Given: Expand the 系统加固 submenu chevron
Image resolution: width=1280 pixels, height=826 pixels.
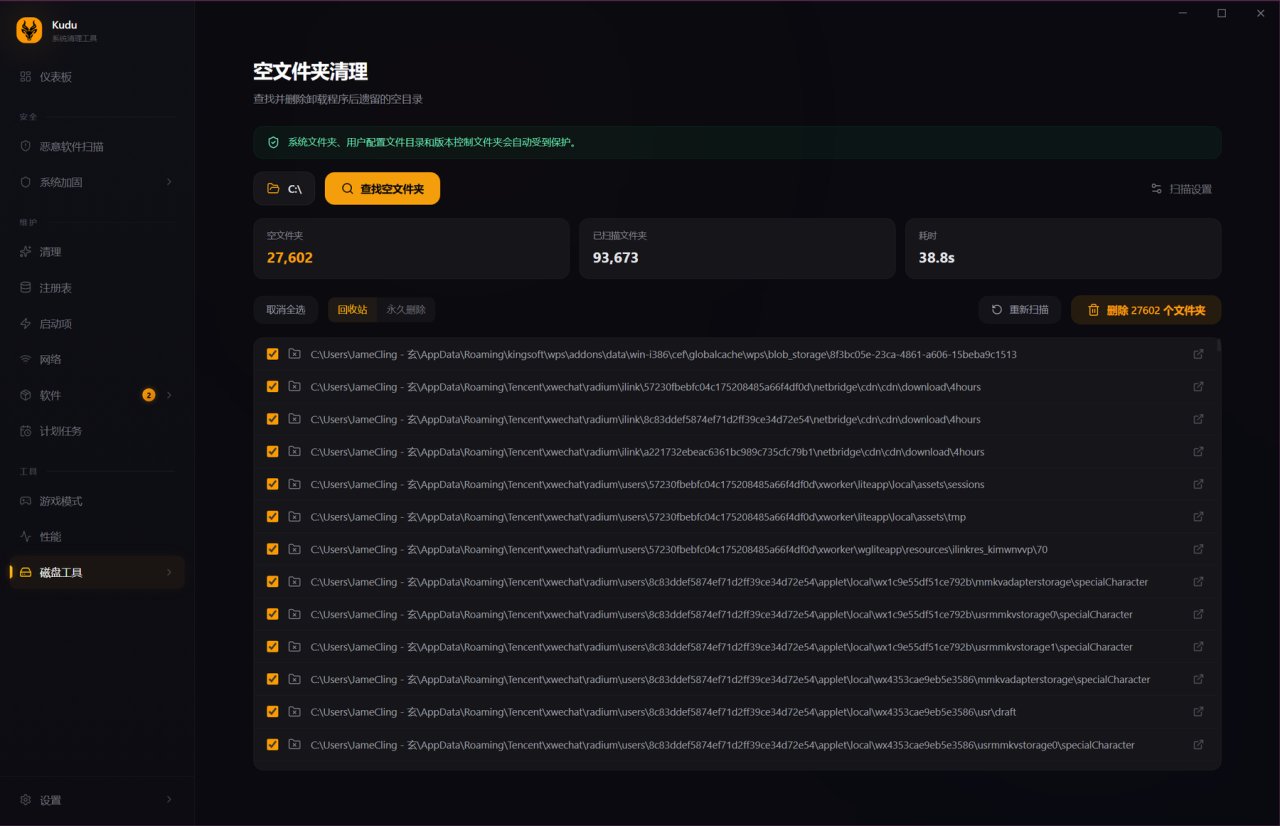Looking at the screenshot, I should coord(168,182).
